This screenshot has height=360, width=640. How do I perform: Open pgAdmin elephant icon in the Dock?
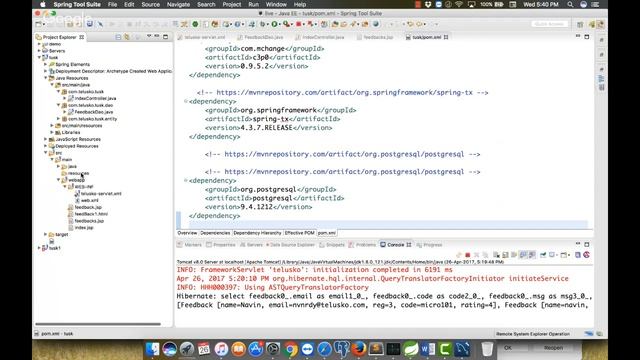click(342, 349)
